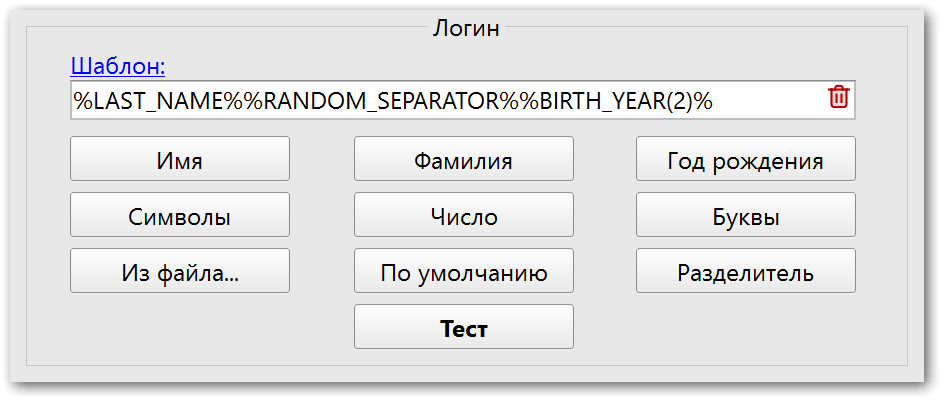Reset template with По умолчанию button

click(x=463, y=271)
